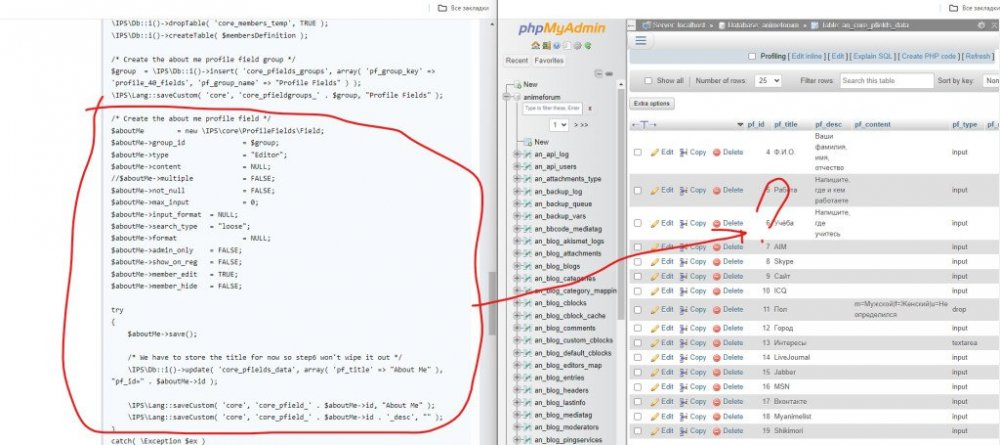This screenshot has width=1000, height=445.
Task: Switch to the Recent tab
Action: pos(517,61)
